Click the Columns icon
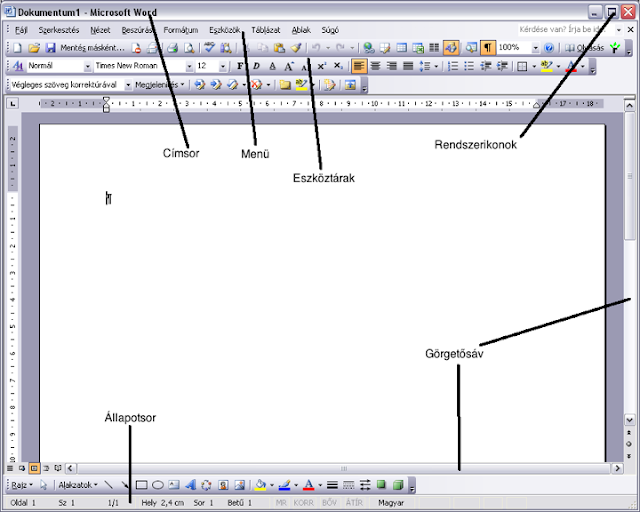640x512 pixels. pyautogui.click(x=434, y=48)
